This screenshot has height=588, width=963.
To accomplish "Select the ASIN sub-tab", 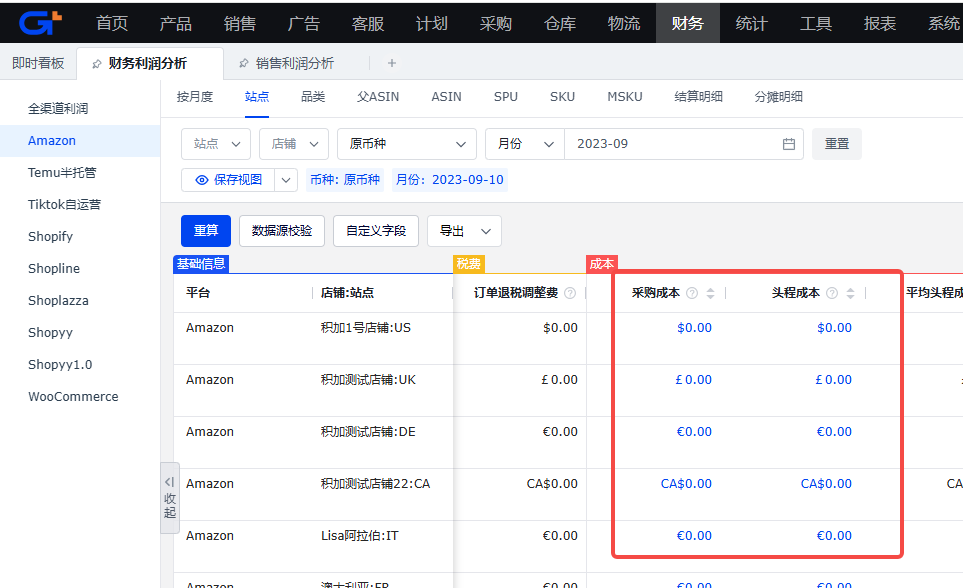I will 446,96.
